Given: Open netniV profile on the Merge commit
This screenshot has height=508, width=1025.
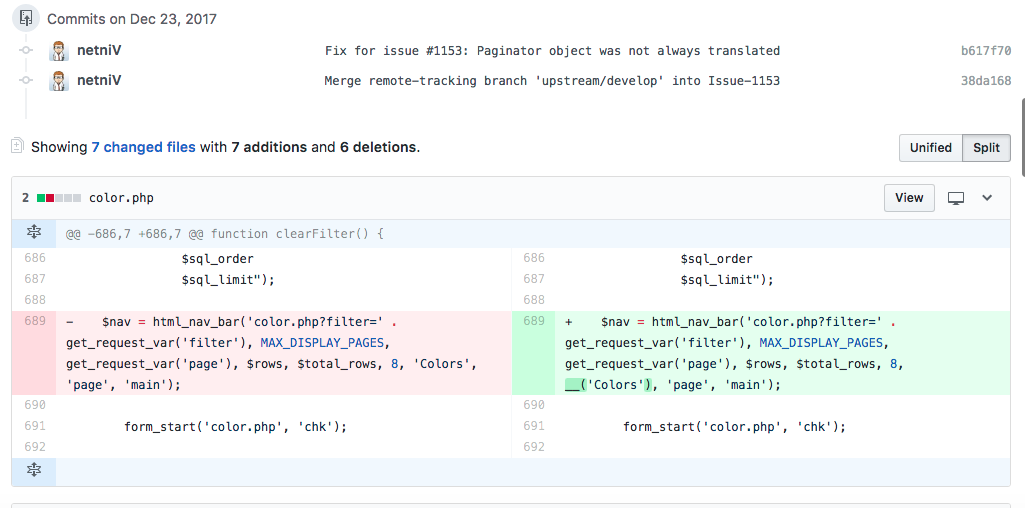Looking at the screenshot, I should pos(99,80).
